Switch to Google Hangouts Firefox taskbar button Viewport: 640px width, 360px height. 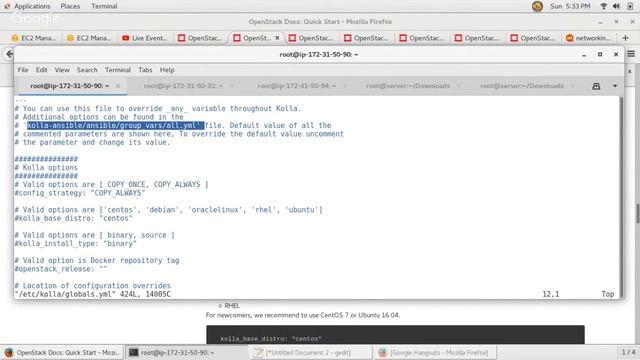point(434,352)
